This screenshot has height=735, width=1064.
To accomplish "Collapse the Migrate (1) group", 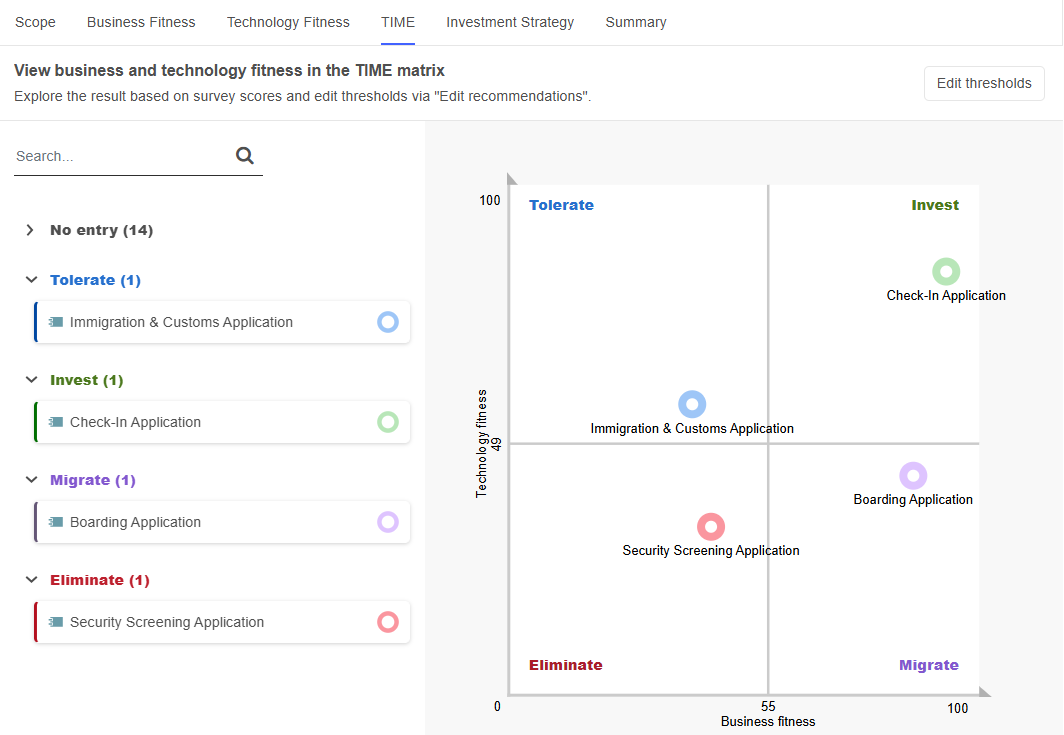I will pyautogui.click(x=30, y=480).
